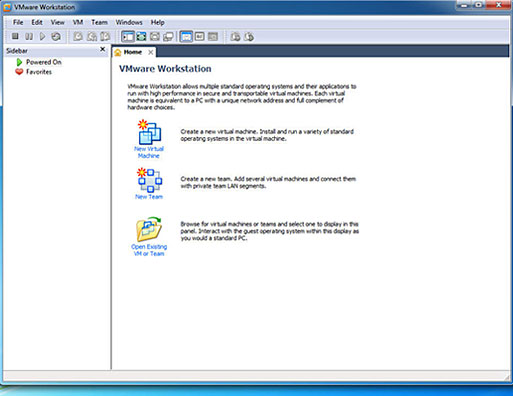The image size is (513, 396).
Task: Open the Edit menu
Action: (x=37, y=22)
